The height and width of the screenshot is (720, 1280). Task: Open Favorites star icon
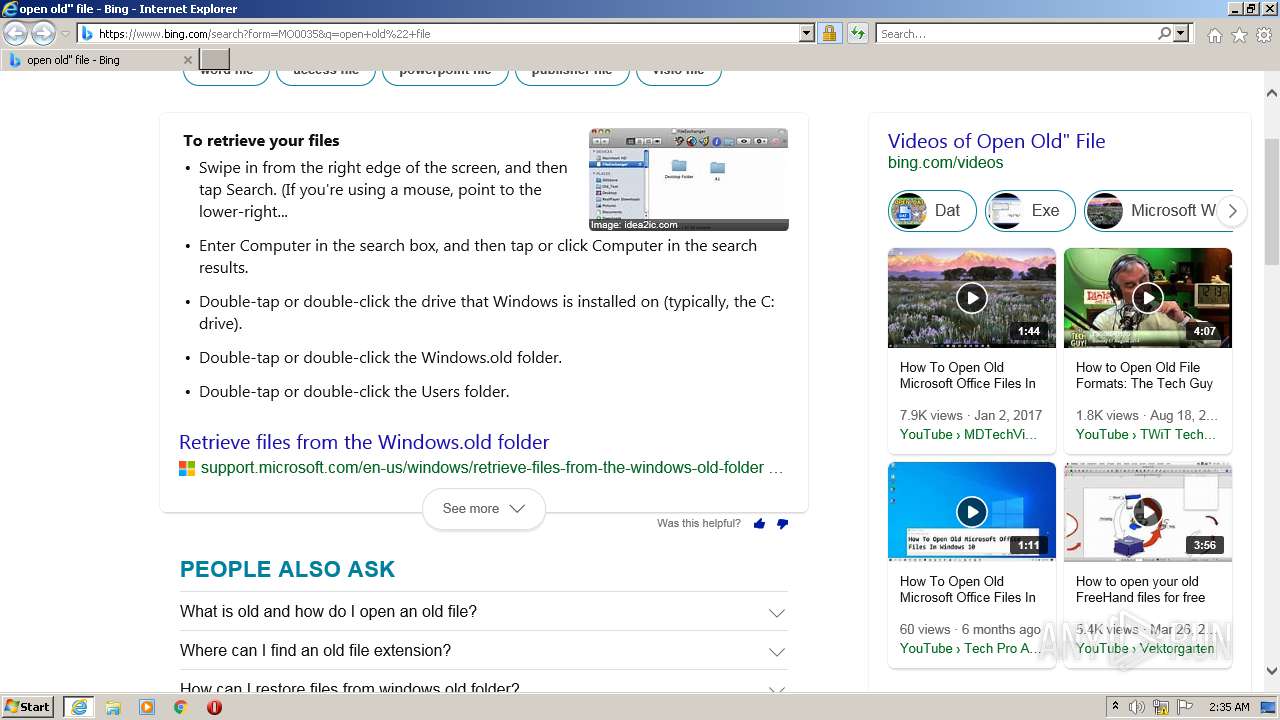(1239, 35)
